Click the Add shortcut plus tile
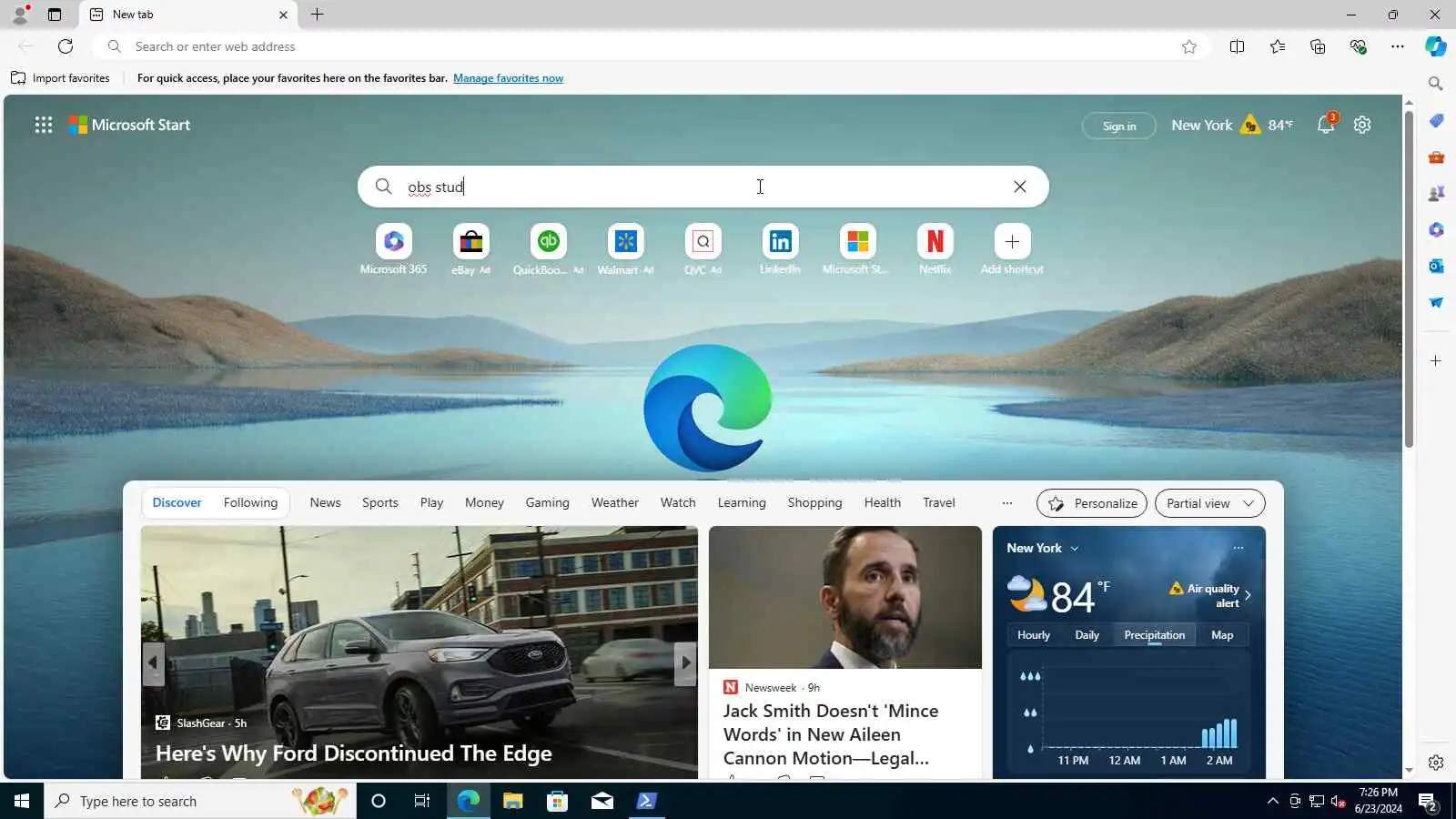Screen dimensions: 1456x819 pos(1012,241)
